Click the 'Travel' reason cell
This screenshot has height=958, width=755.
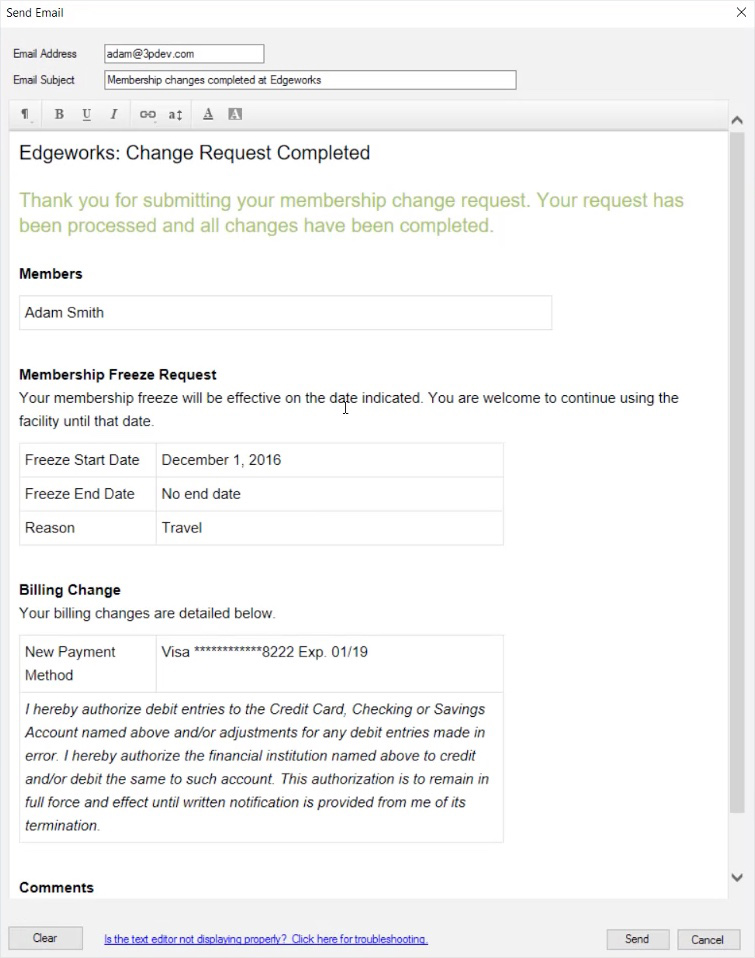point(330,528)
